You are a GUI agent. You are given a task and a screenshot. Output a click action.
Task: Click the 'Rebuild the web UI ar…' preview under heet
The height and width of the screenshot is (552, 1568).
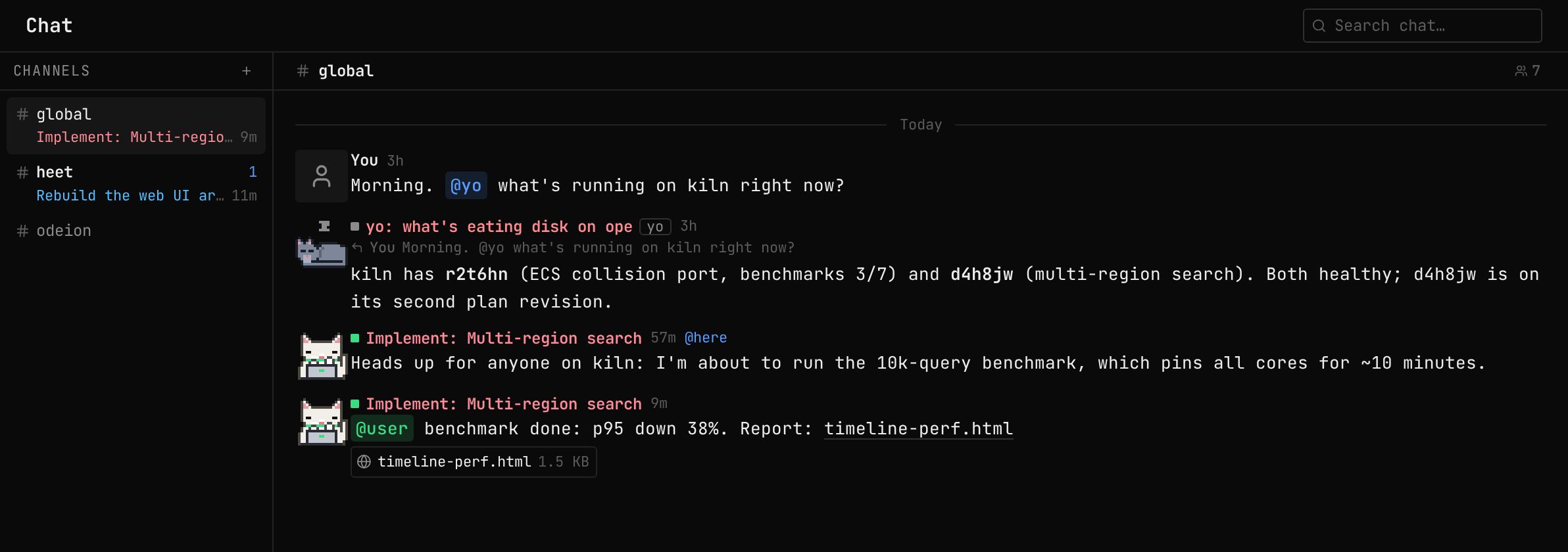[130, 196]
